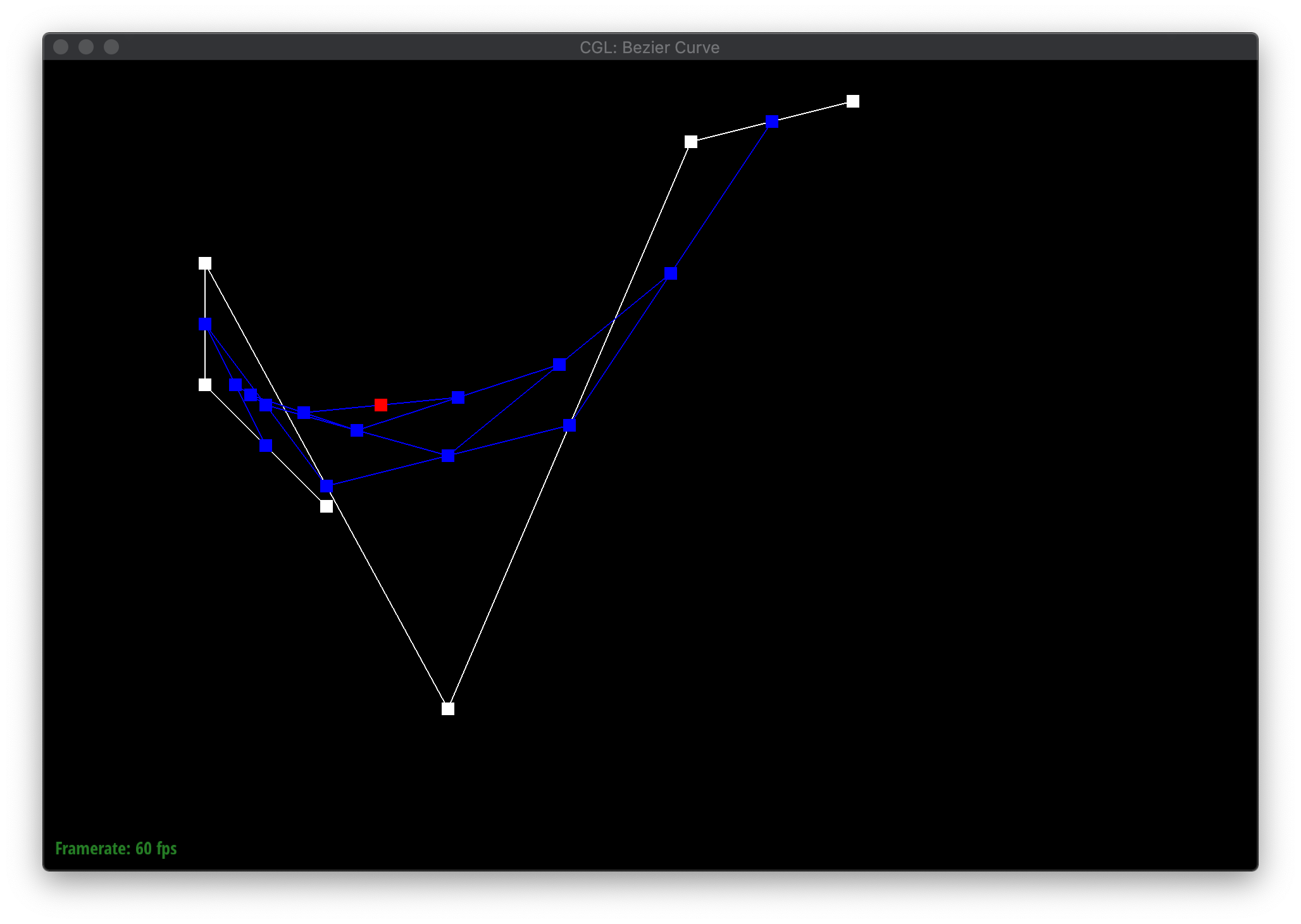Click blue point between the two top-right white points
This screenshot has width=1301, height=924.
(772, 122)
